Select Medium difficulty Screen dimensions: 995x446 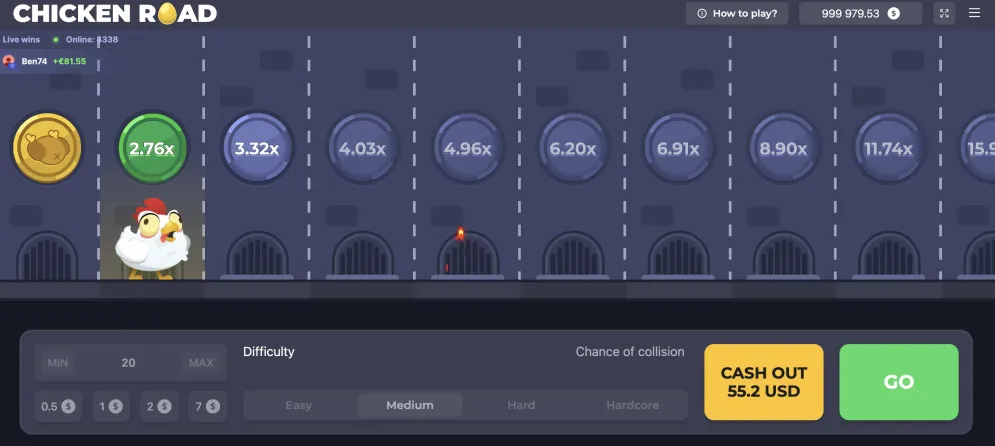click(410, 405)
